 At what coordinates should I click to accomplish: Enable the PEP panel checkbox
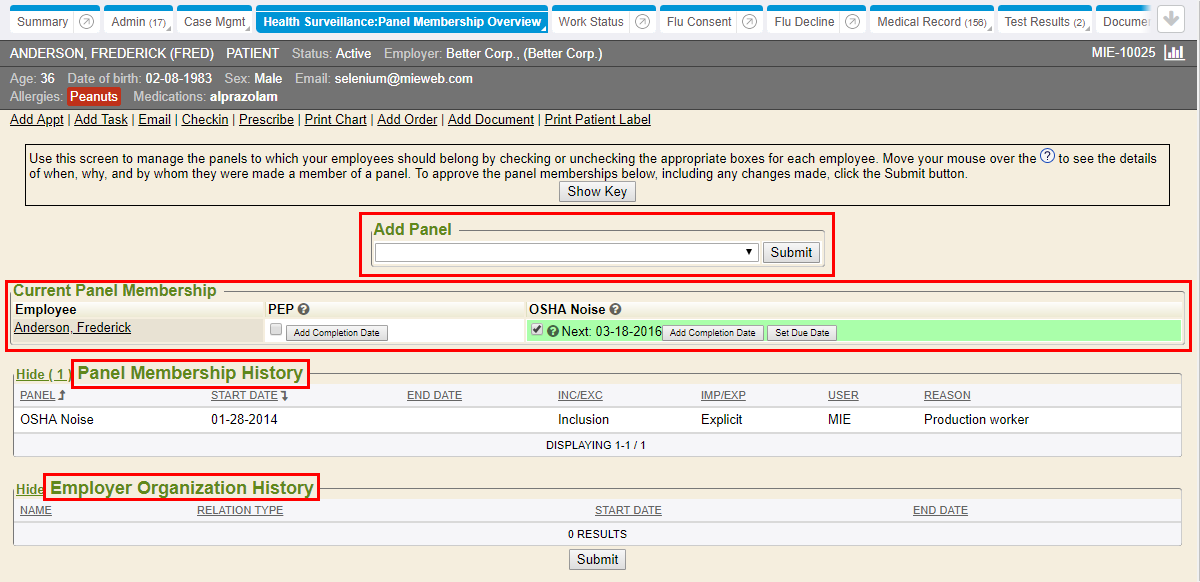coord(276,330)
